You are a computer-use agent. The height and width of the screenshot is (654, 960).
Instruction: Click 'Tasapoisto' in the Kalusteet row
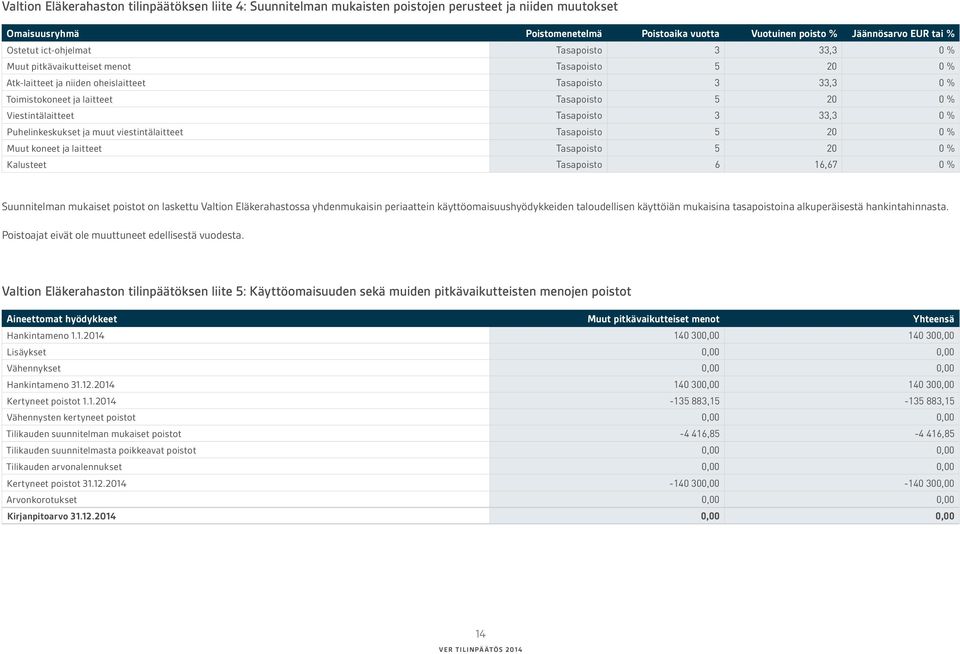(x=579, y=165)
